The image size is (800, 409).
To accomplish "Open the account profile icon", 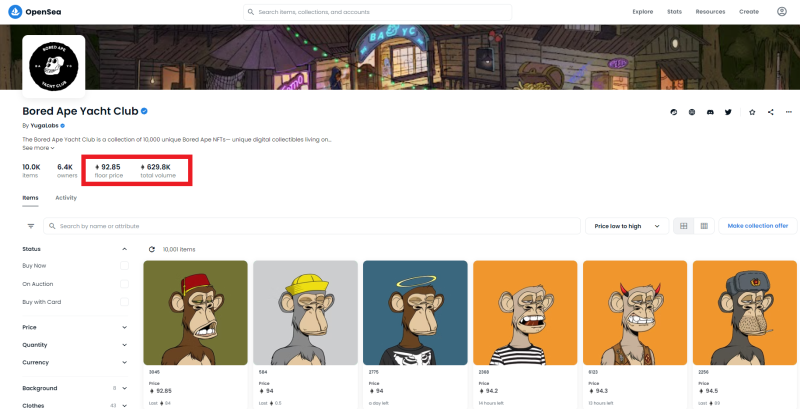I will click(x=782, y=12).
